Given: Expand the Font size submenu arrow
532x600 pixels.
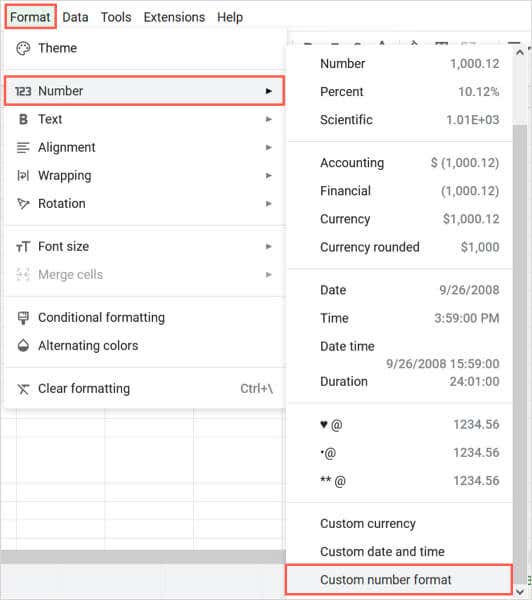Looking at the screenshot, I should (x=269, y=246).
